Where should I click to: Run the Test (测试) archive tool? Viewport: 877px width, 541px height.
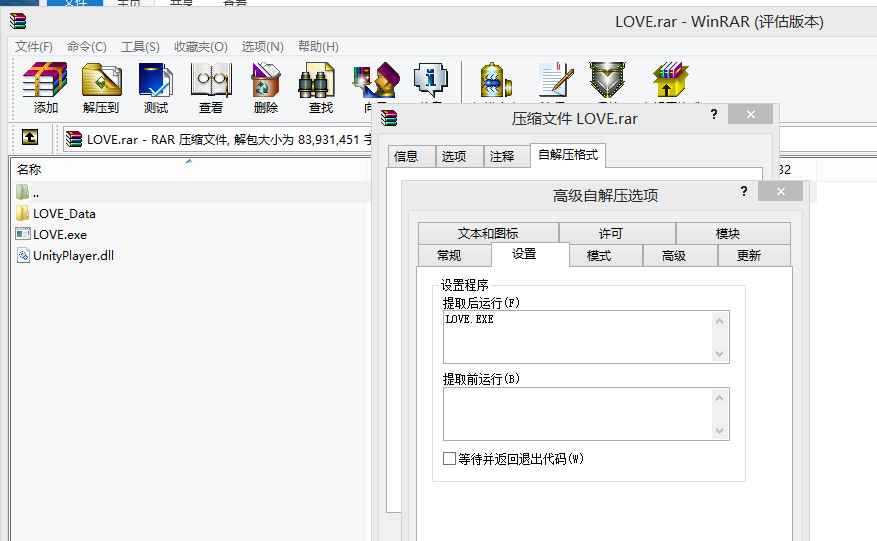click(155, 87)
